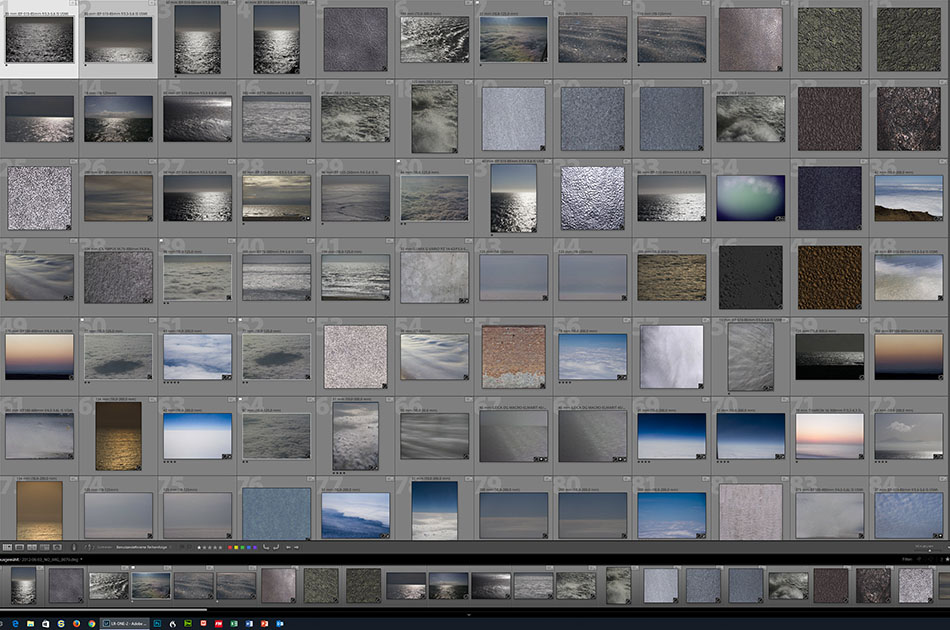
Task: Switch to Grid view in toolbar
Action: coord(7,547)
